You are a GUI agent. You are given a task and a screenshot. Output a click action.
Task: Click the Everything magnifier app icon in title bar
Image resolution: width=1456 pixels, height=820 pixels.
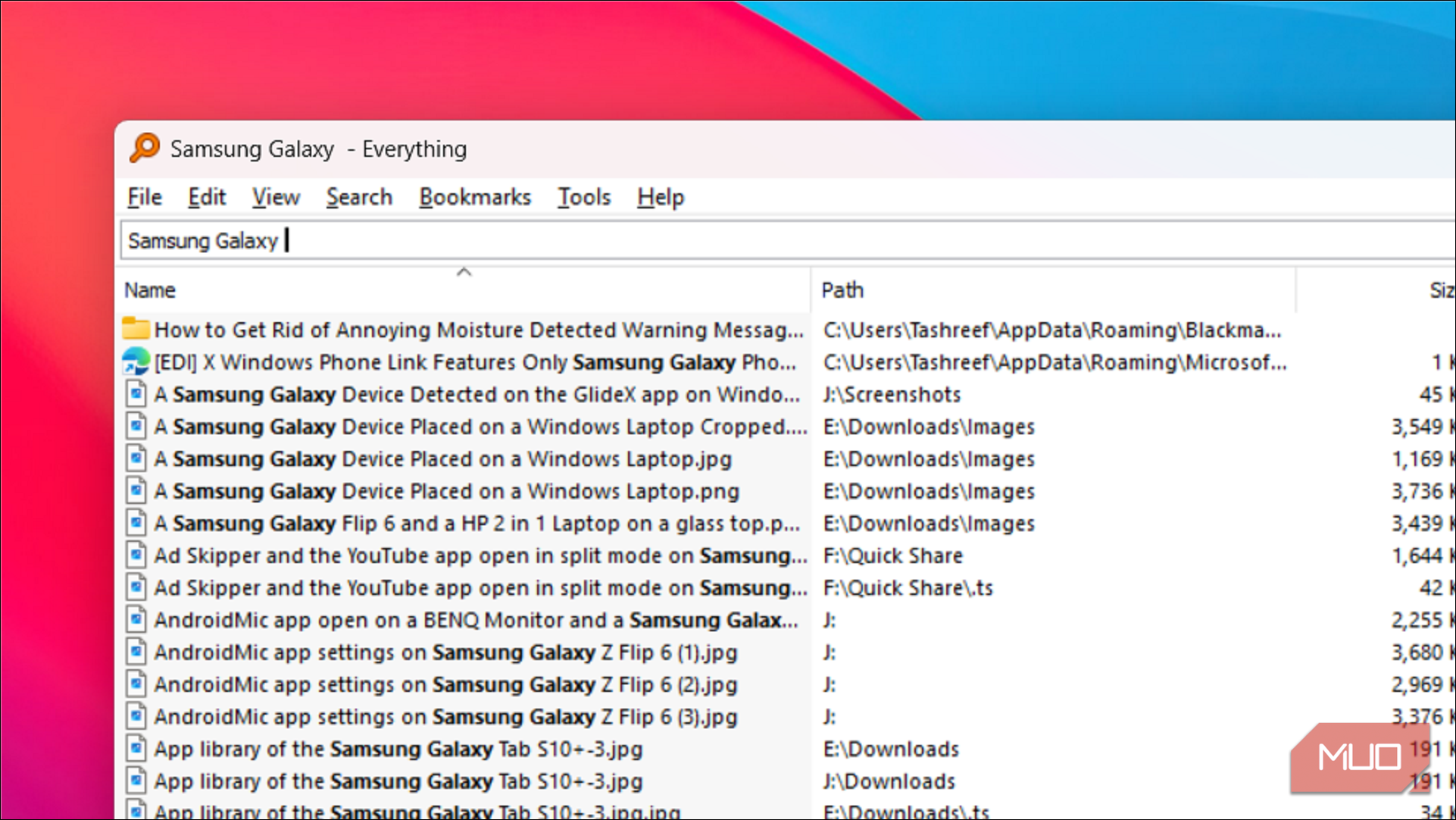(144, 148)
